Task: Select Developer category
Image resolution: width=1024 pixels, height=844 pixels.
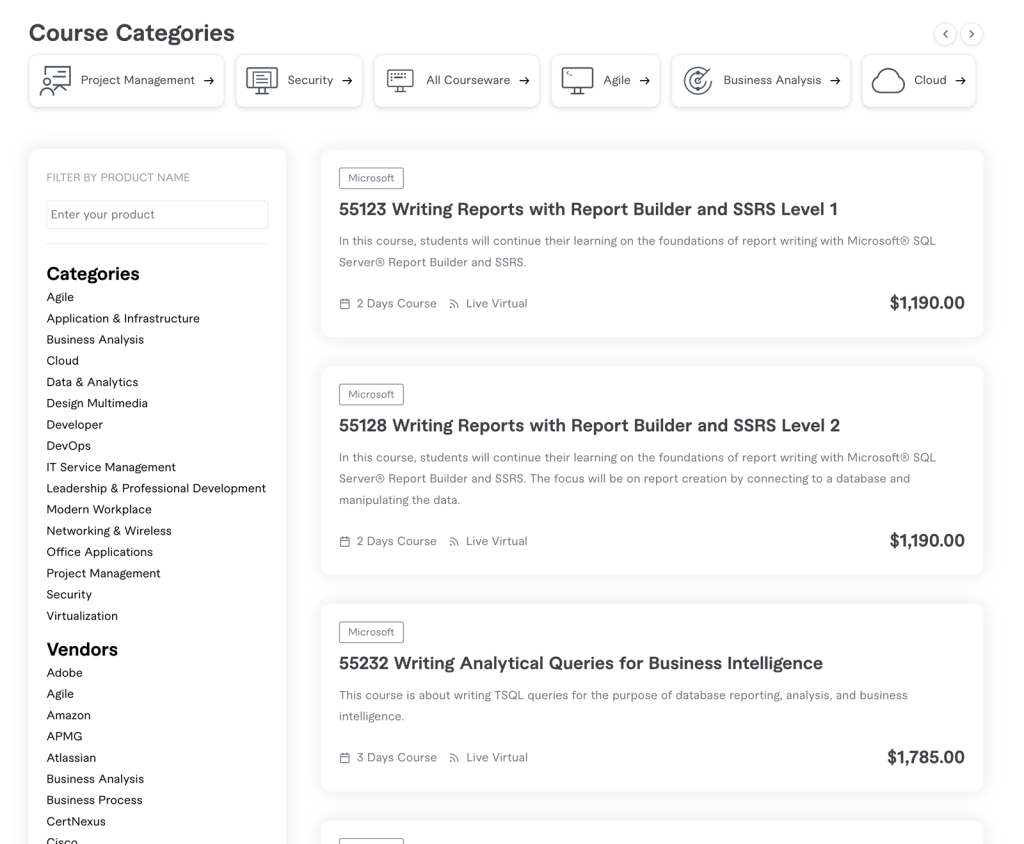Action: point(74,425)
